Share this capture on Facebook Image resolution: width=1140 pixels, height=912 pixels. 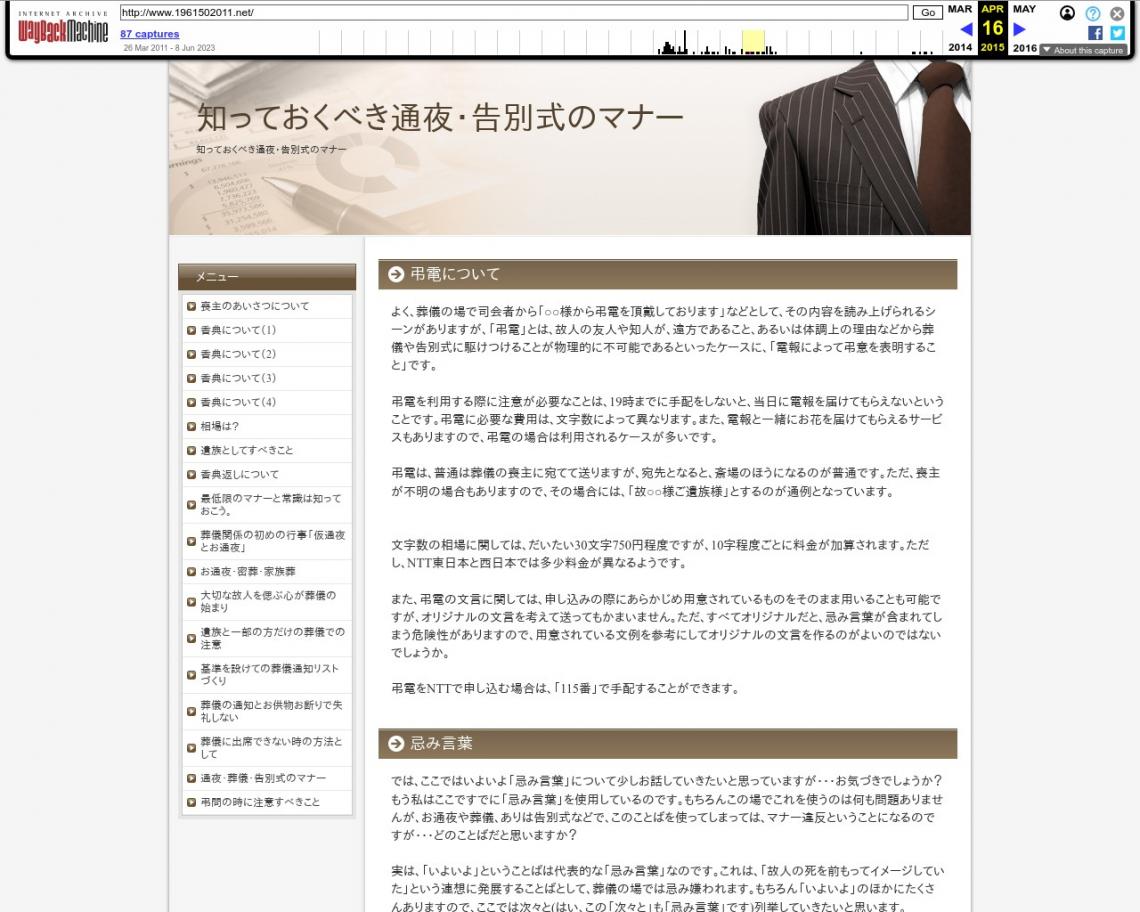click(1095, 33)
